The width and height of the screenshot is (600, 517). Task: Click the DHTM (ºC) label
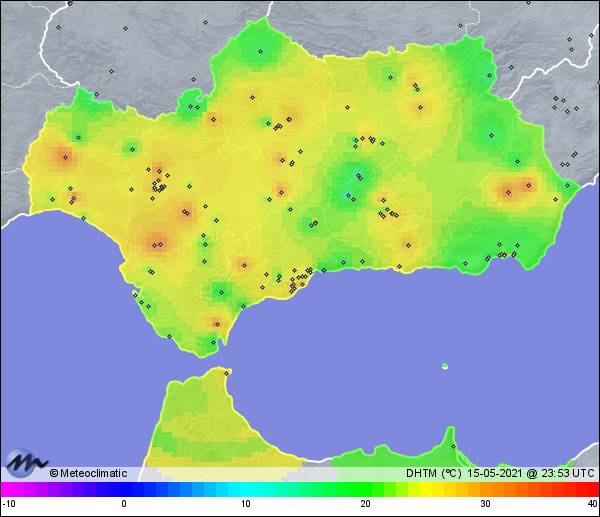pos(434,473)
